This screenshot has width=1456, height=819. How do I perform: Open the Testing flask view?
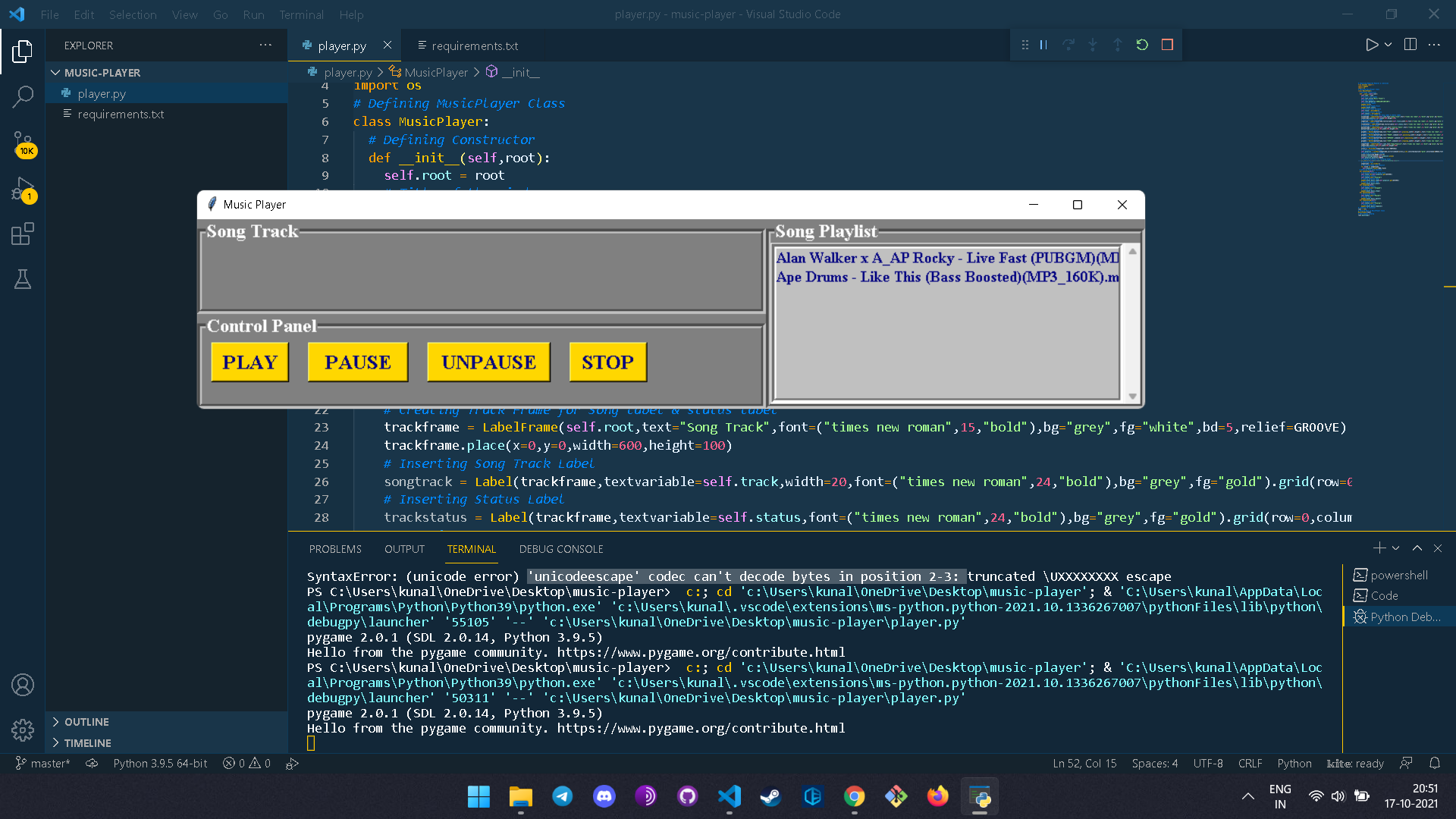pos(23,279)
